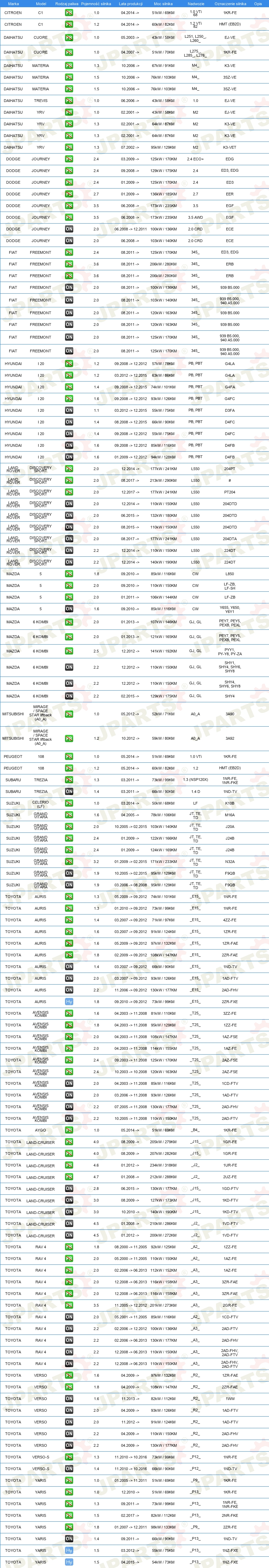
Task: Select the M16A engine code cell
Action: point(230,815)
